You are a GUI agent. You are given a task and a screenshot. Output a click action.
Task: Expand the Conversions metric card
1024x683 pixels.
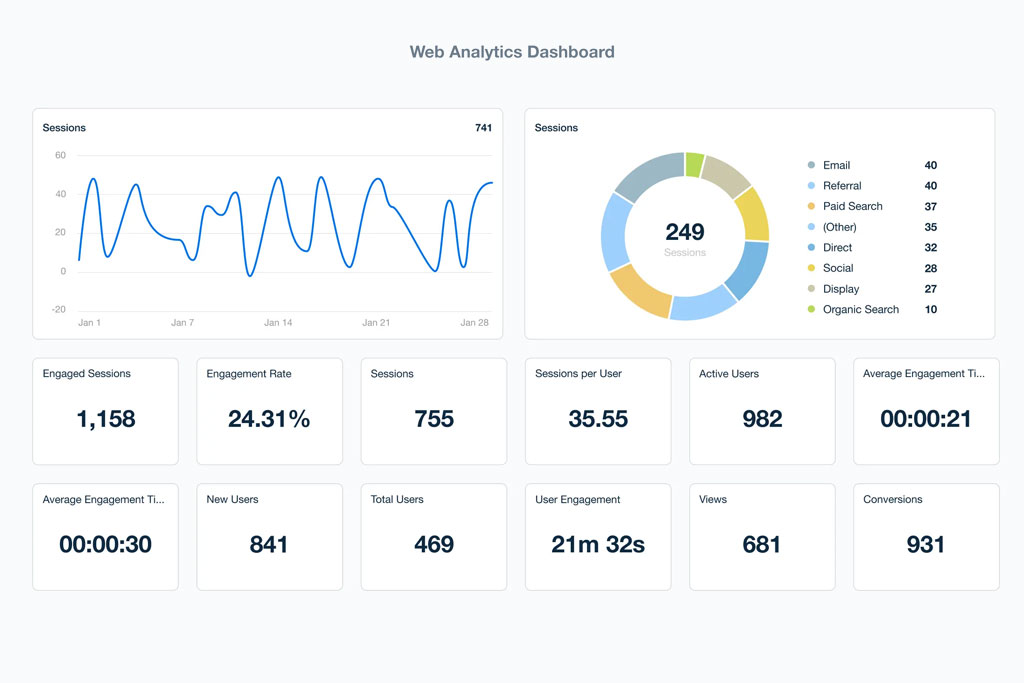tap(926, 536)
